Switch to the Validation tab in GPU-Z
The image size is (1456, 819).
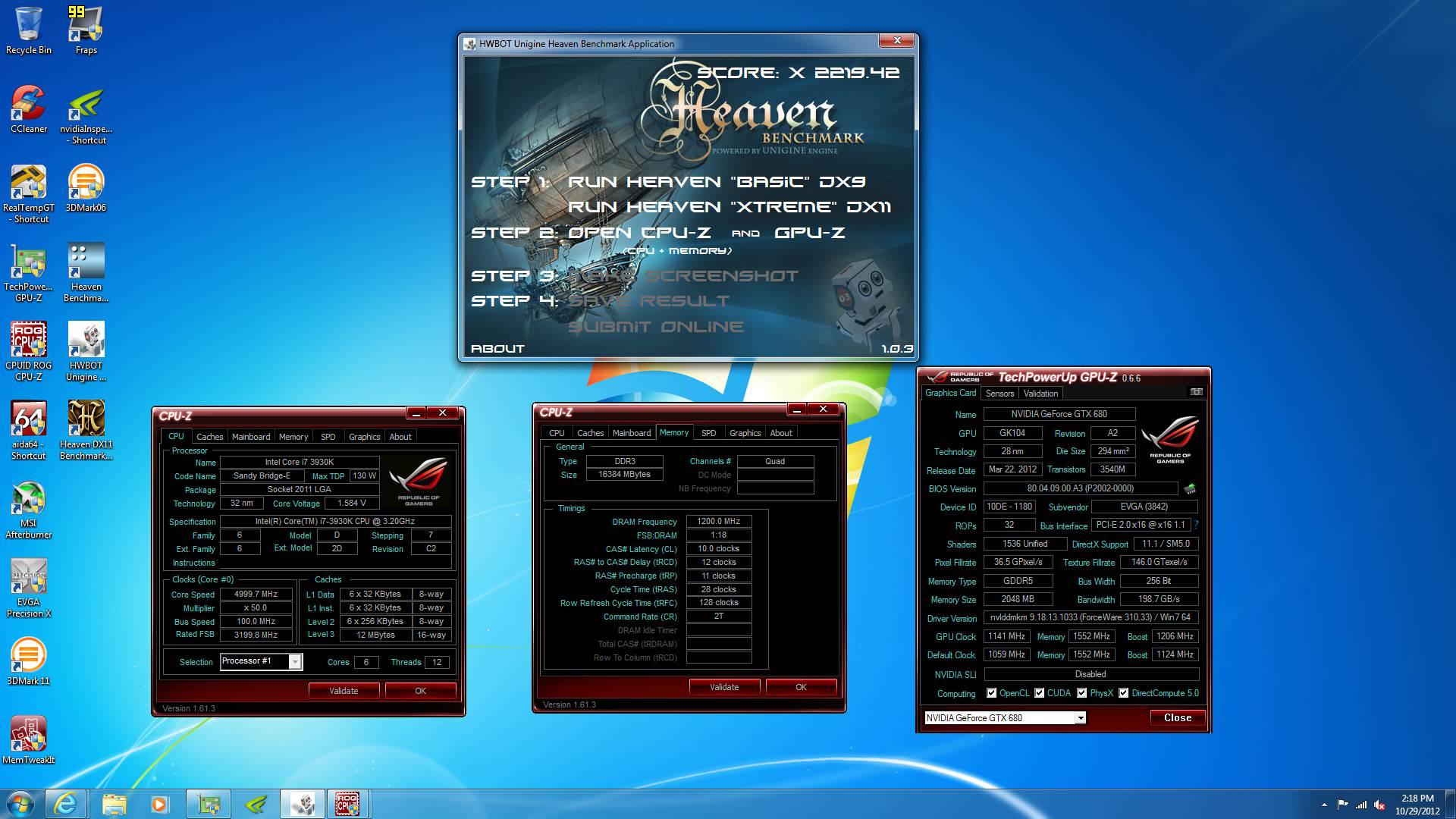(1040, 394)
